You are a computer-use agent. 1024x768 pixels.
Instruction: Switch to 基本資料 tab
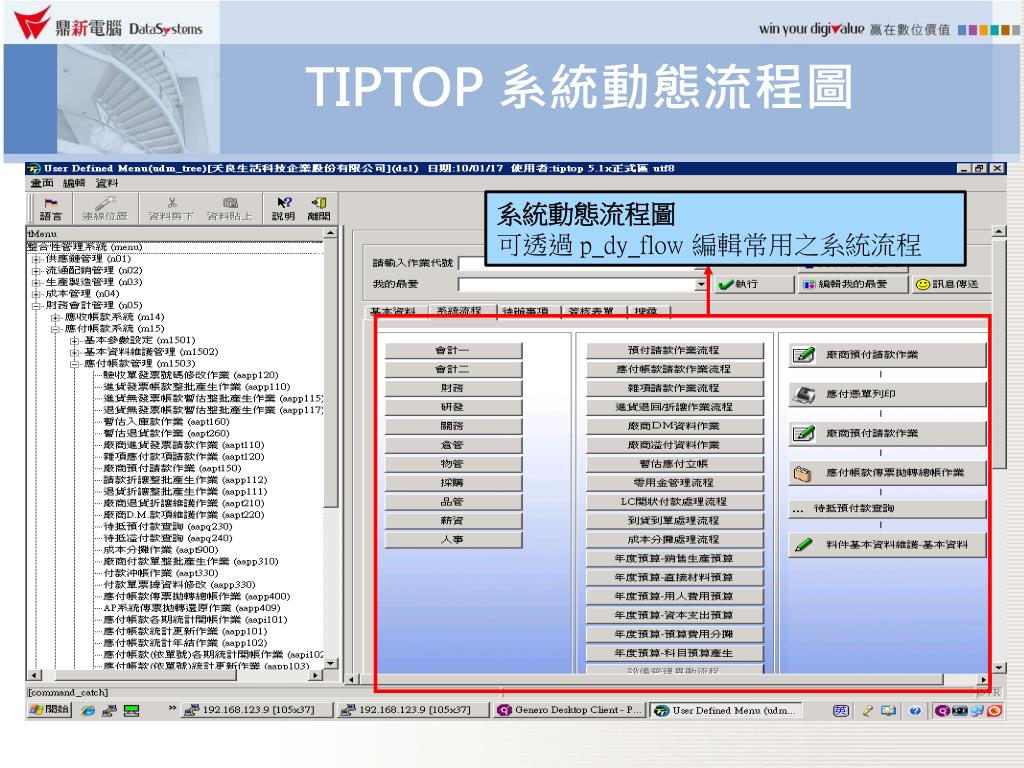[394, 312]
